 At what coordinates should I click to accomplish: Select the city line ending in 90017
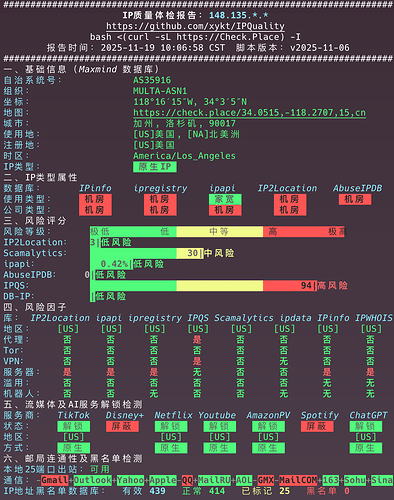click(184, 123)
